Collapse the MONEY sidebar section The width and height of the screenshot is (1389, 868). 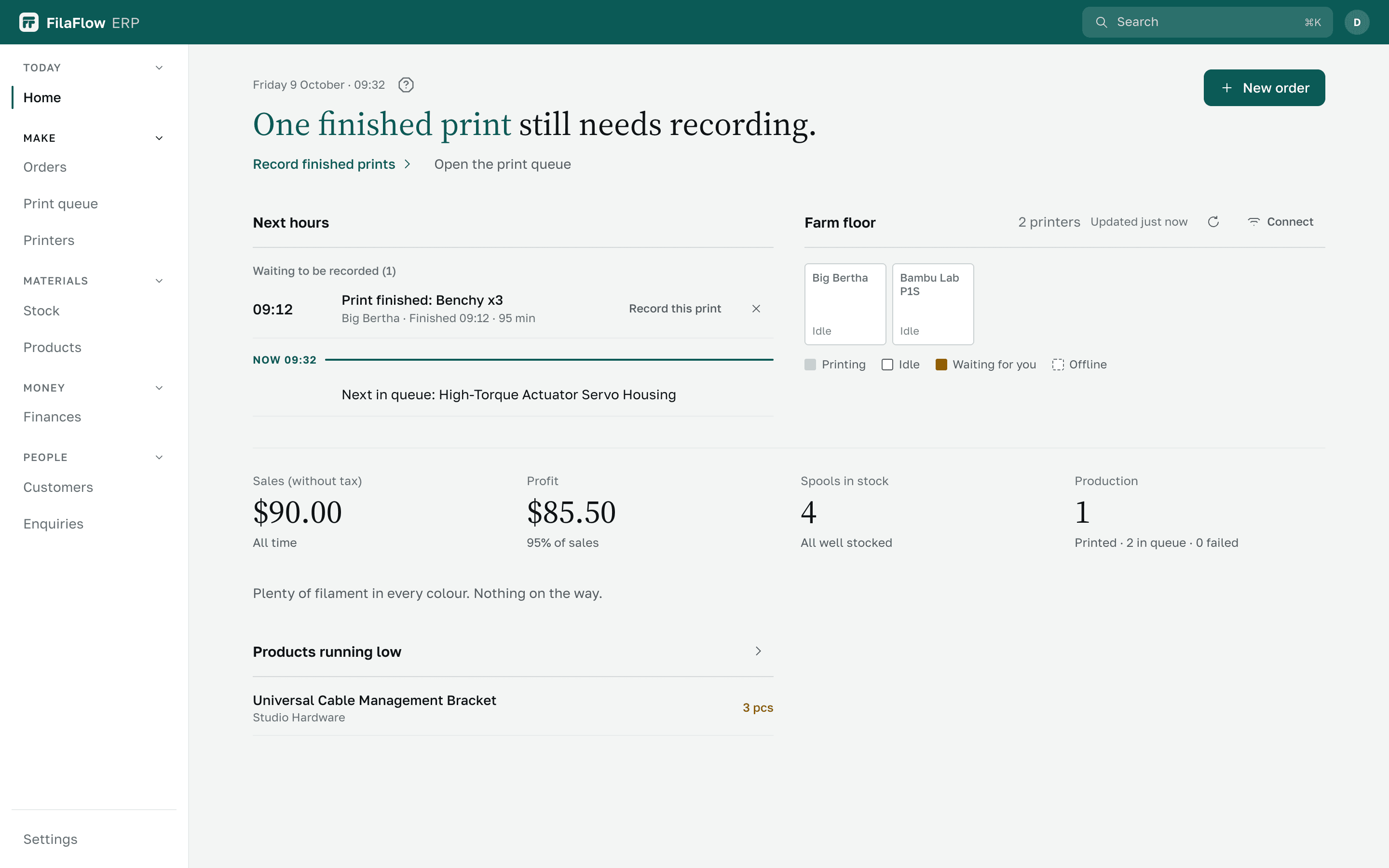pyautogui.click(x=159, y=388)
